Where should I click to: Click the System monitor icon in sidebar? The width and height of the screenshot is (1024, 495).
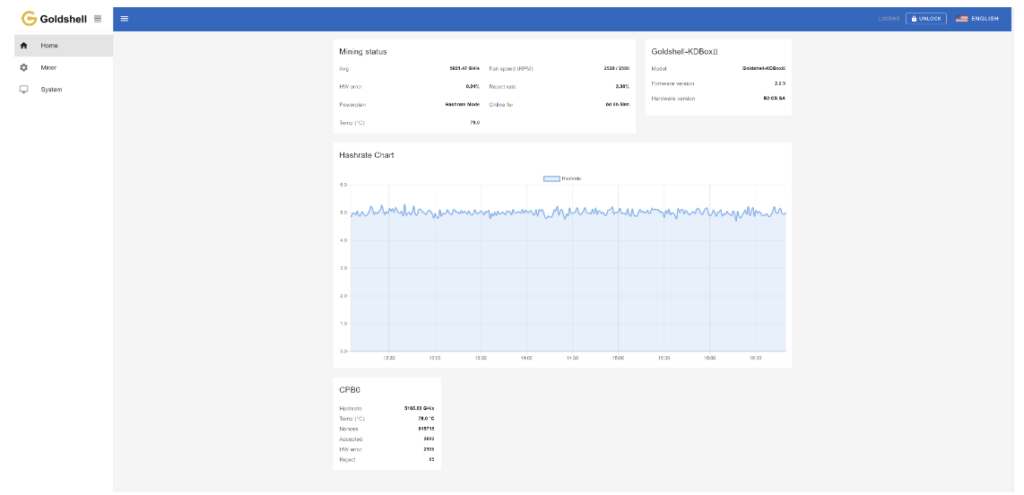pos(24,89)
